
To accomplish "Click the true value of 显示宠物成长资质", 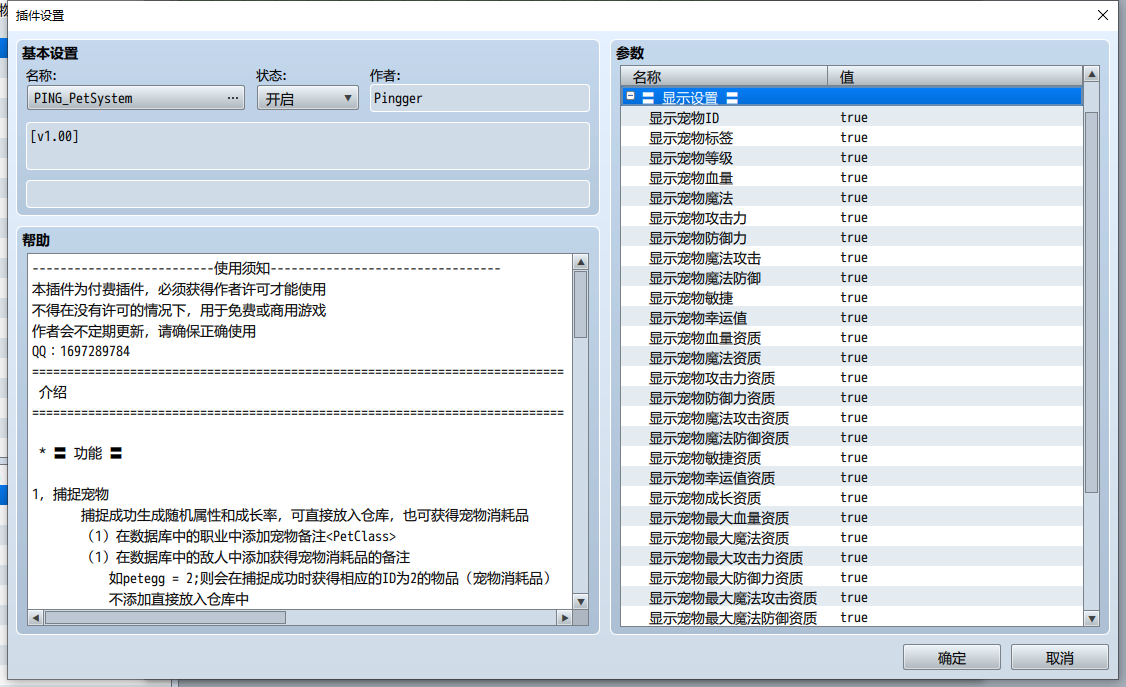I will tap(854, 498).
